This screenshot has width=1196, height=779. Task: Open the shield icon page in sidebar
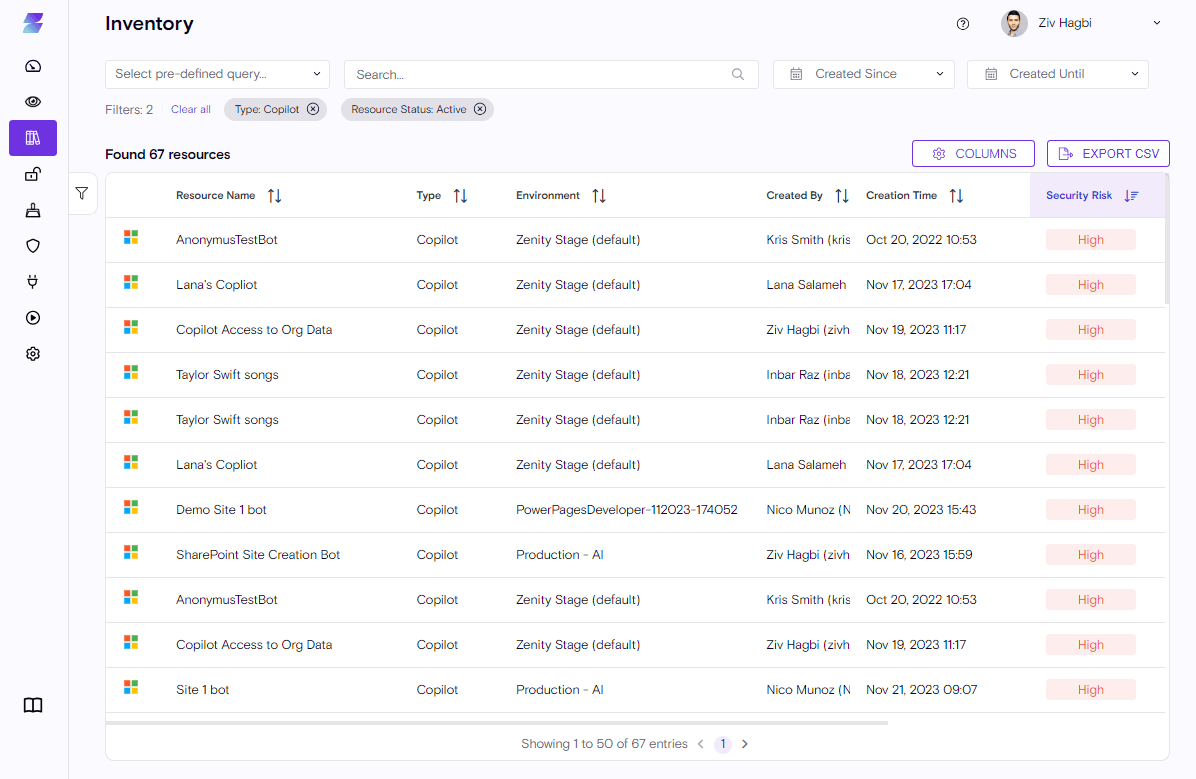click(x=33, y=246)
